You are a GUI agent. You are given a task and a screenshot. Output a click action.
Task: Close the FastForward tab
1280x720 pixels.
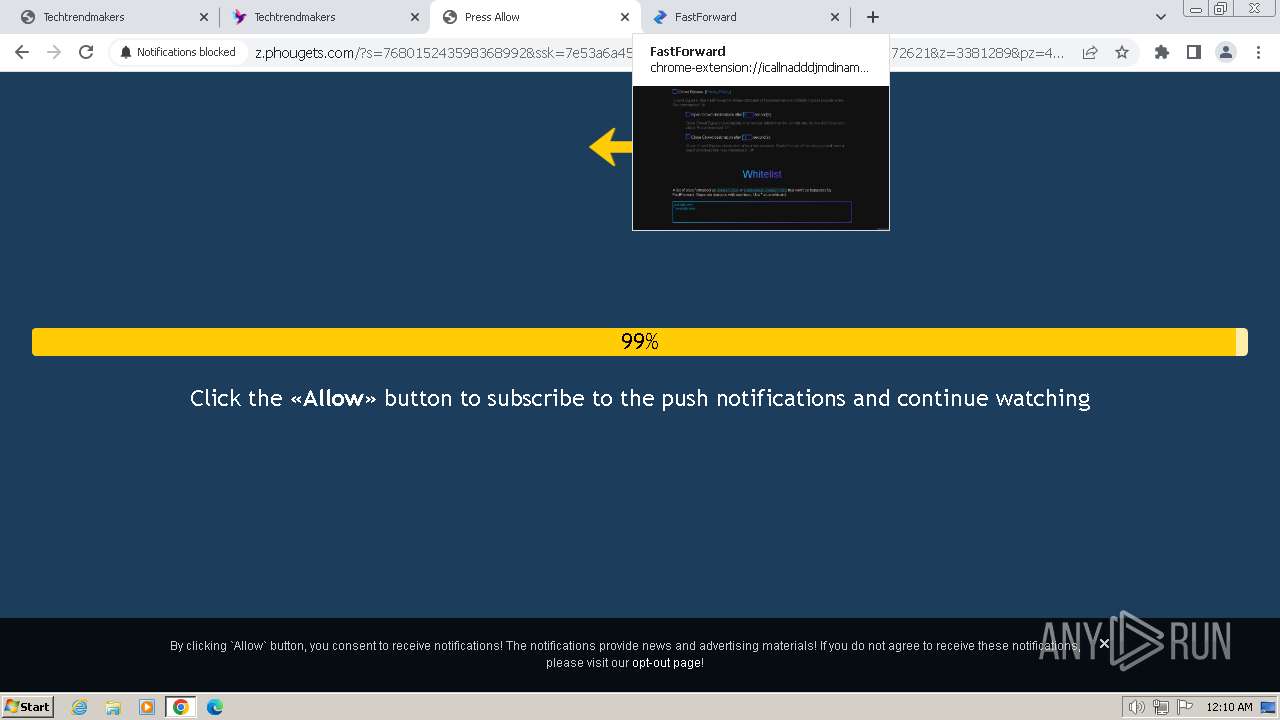pos(834,17)
